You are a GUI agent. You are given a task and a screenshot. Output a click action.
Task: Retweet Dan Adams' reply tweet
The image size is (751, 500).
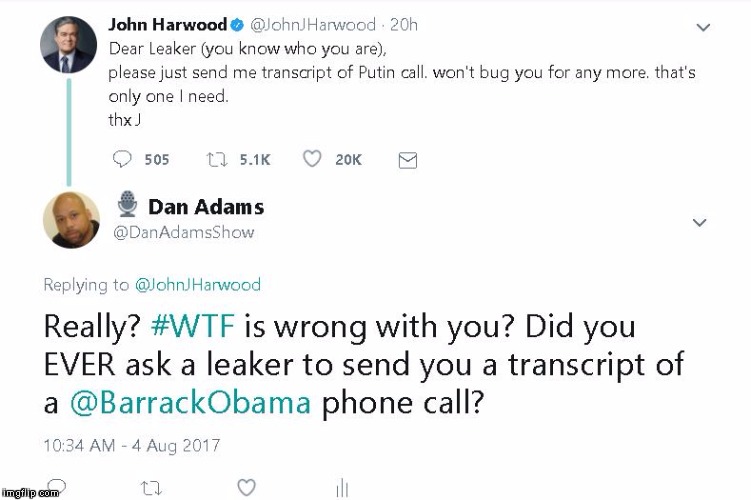tap(151, 488)
